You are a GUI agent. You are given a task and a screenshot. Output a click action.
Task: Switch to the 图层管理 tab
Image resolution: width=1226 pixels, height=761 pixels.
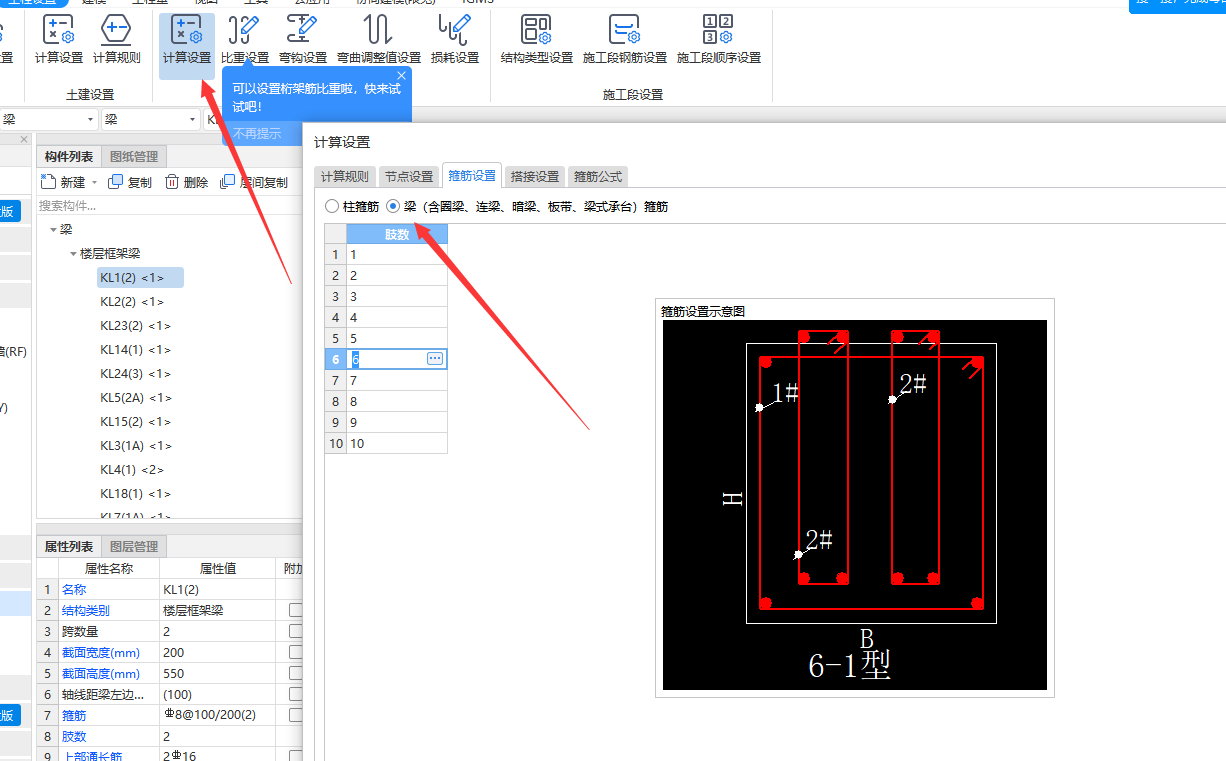pos(134,546)
